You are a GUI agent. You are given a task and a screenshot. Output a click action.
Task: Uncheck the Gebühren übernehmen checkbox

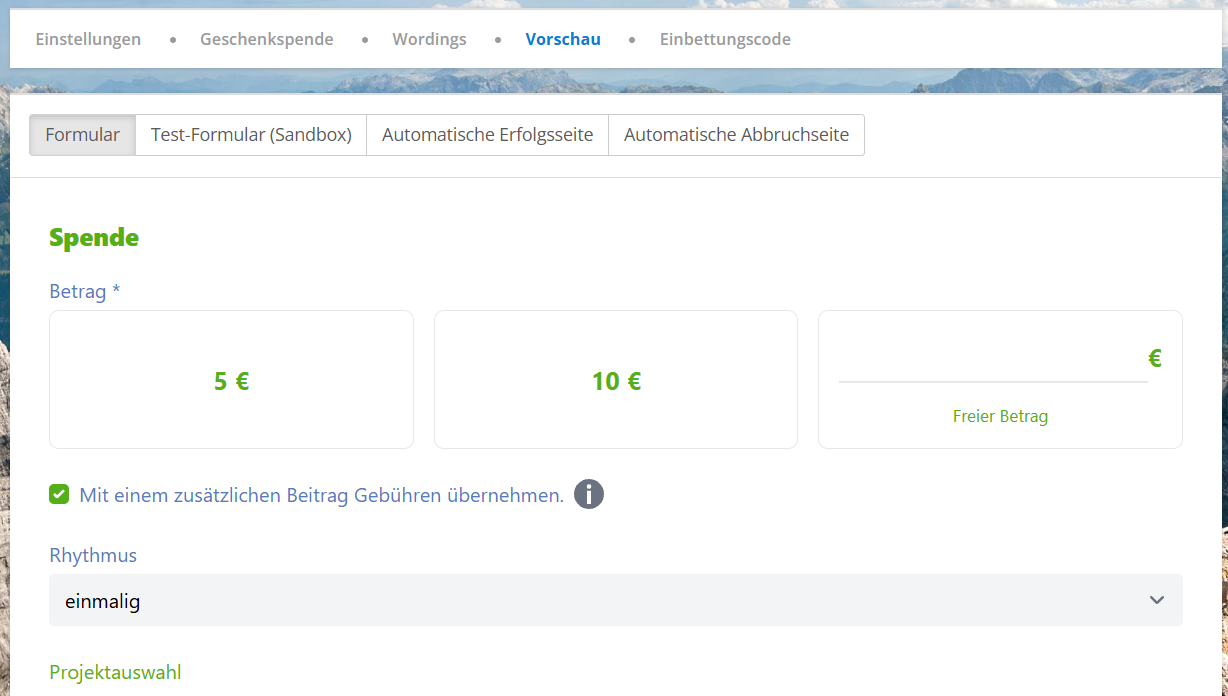coord(59,494)
